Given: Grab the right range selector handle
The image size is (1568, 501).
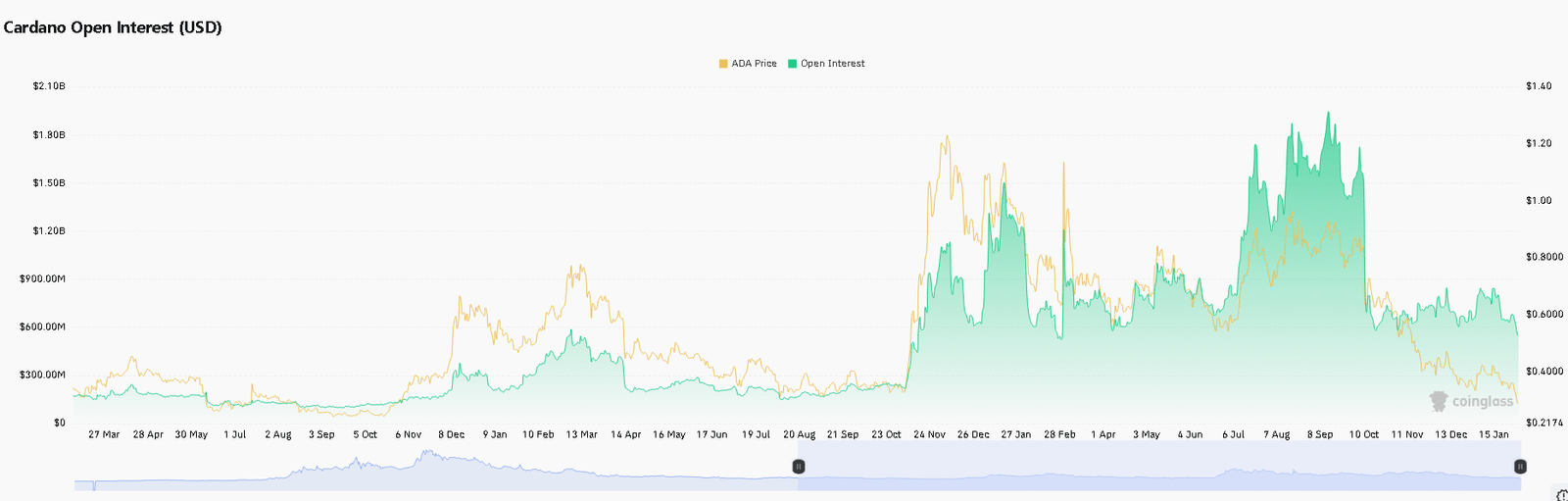Looking at the screenshot, I should point(1520,467).
